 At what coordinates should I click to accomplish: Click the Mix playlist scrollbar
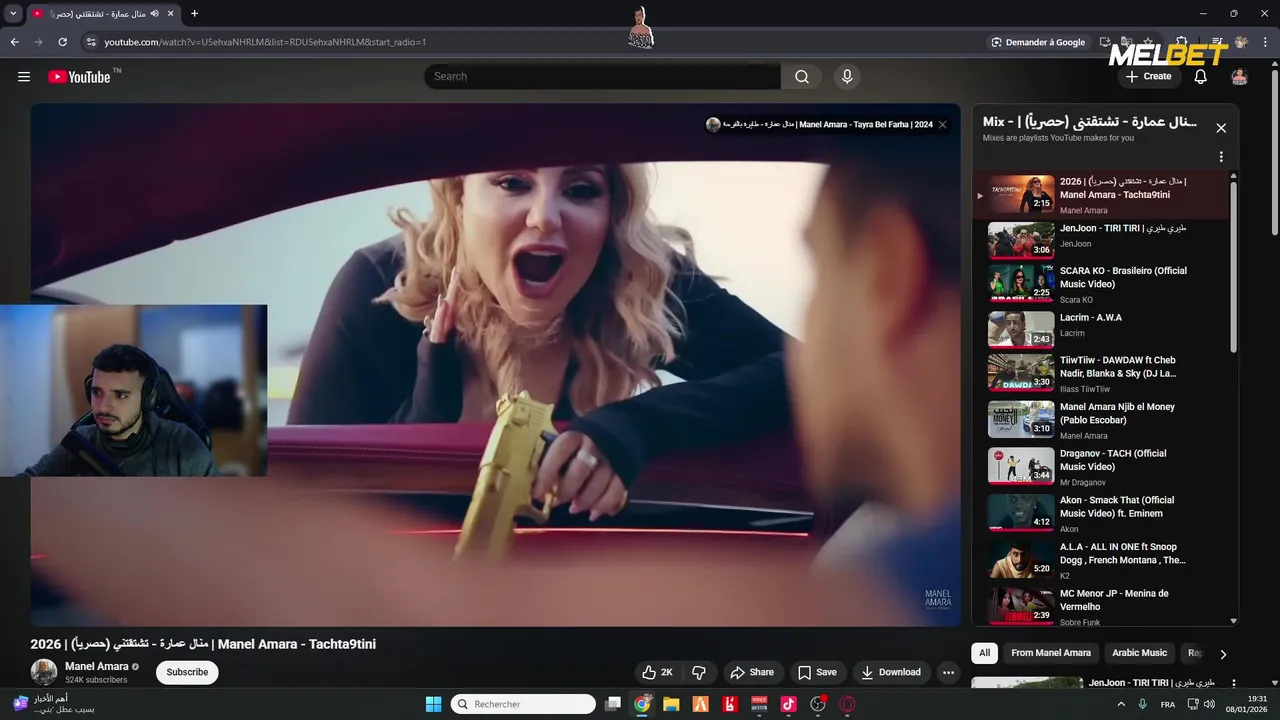coord(1233,265)
